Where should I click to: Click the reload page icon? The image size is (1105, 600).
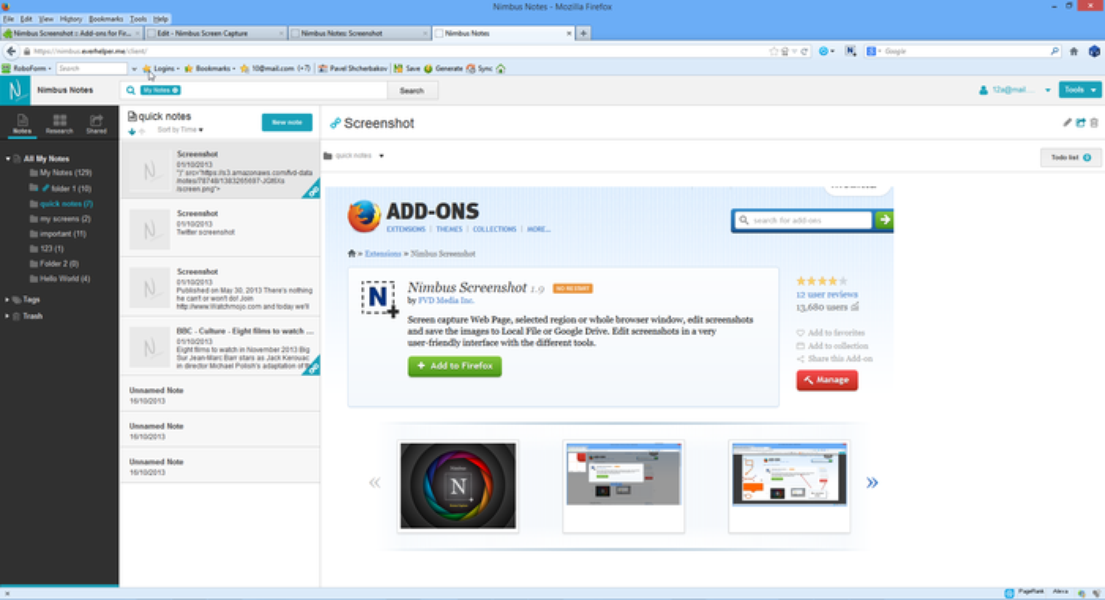point(804,51)
